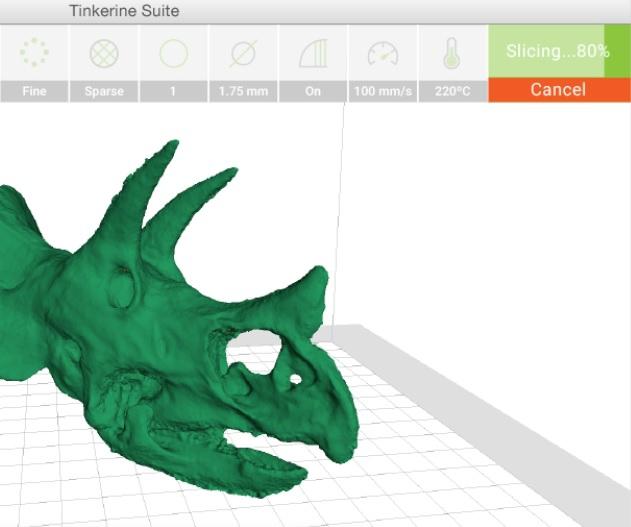Expand the 'Sparse' infill options
Screen dimensions: 631x527
[x=104, y=91]
